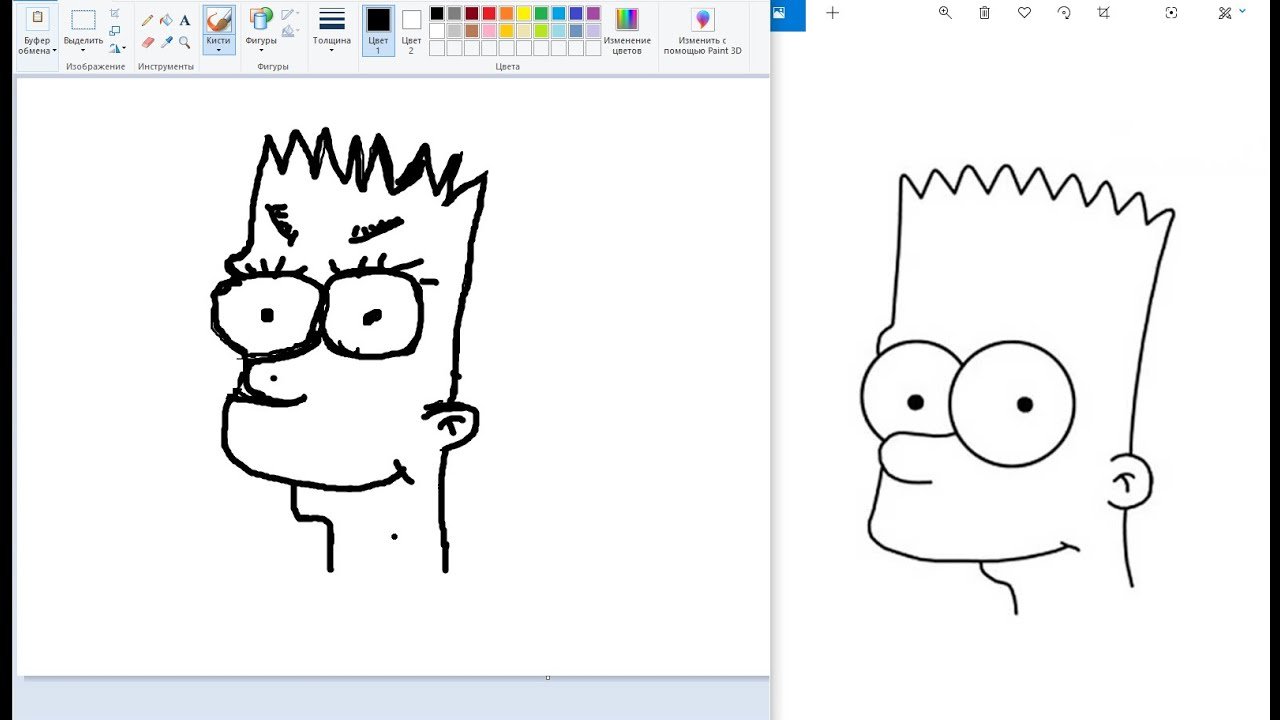Click Изменение цветов to edit colors
1280x720 pixels.
click(x=627, y=30)
